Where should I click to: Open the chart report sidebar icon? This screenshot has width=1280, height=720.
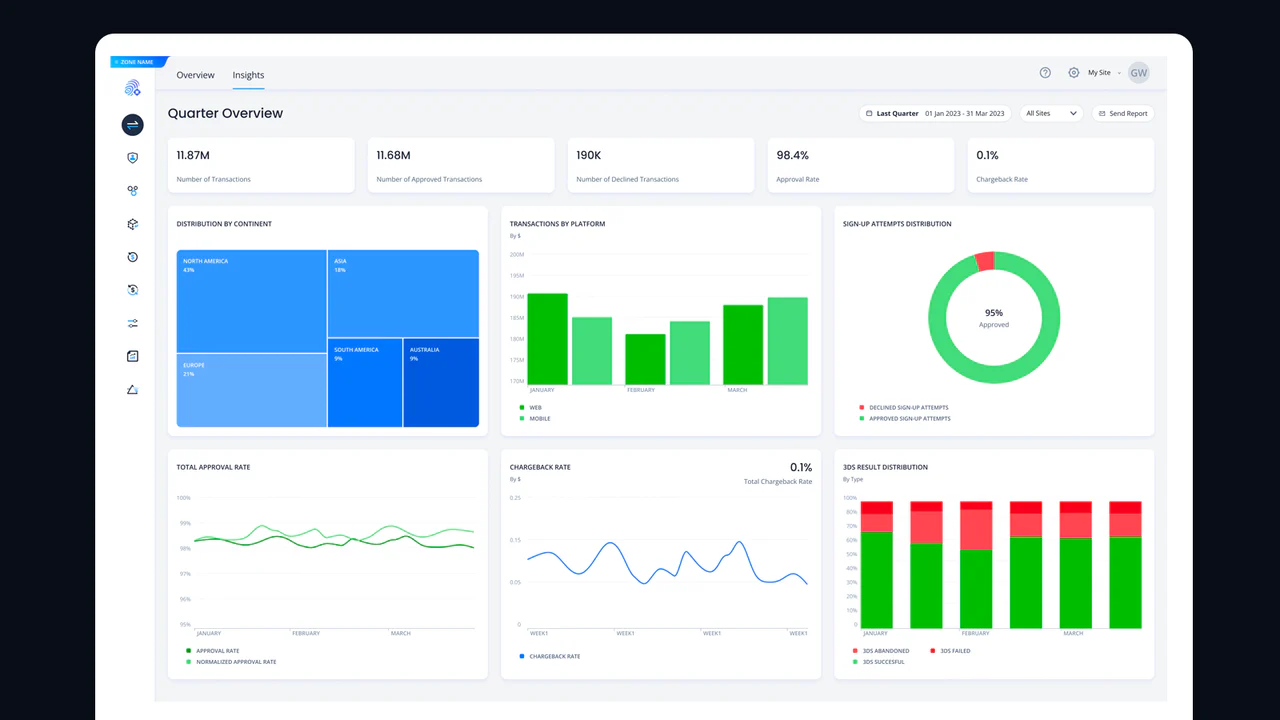click(x=132, y=356)
